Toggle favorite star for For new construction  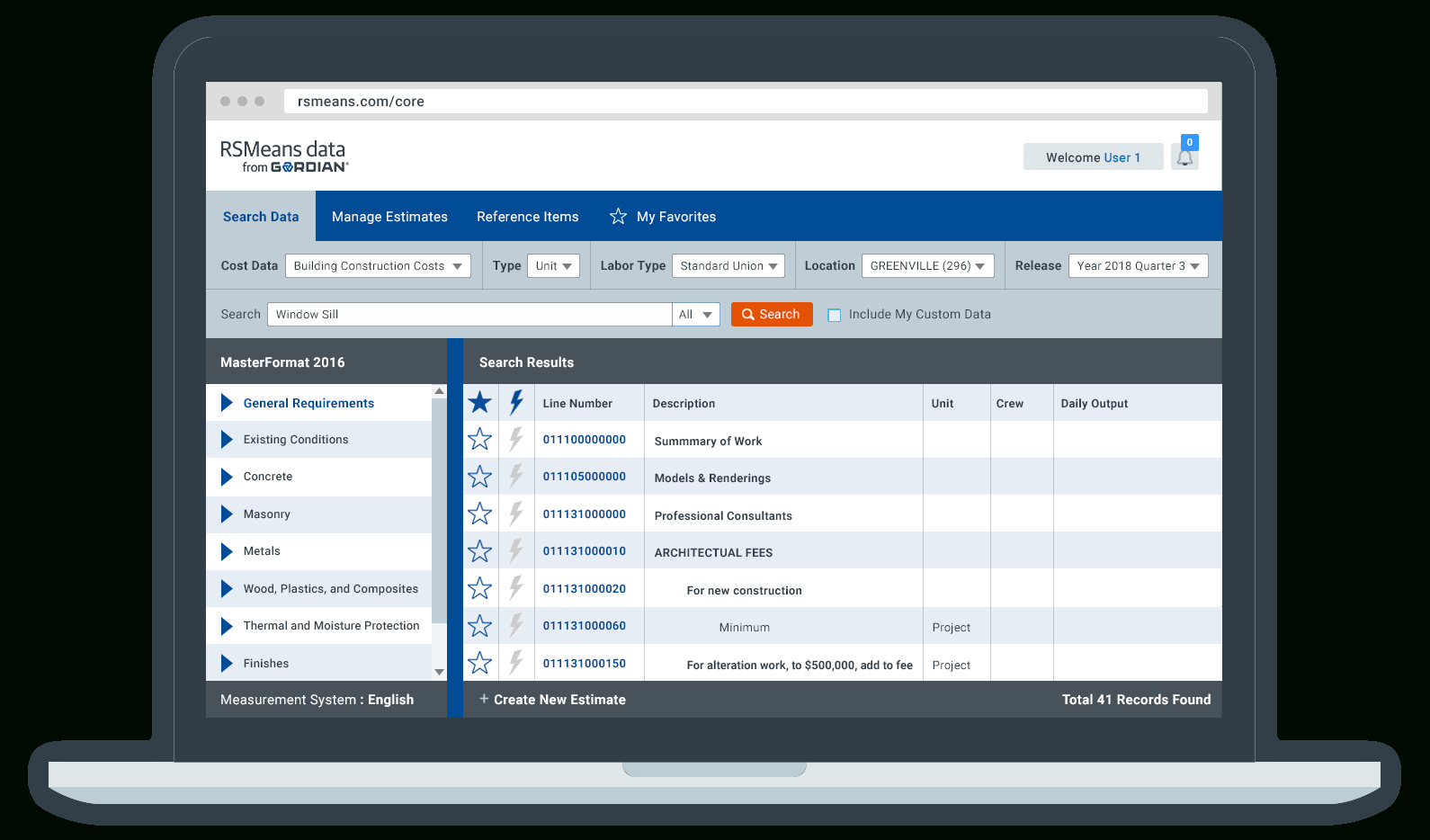tap(480, 589)
